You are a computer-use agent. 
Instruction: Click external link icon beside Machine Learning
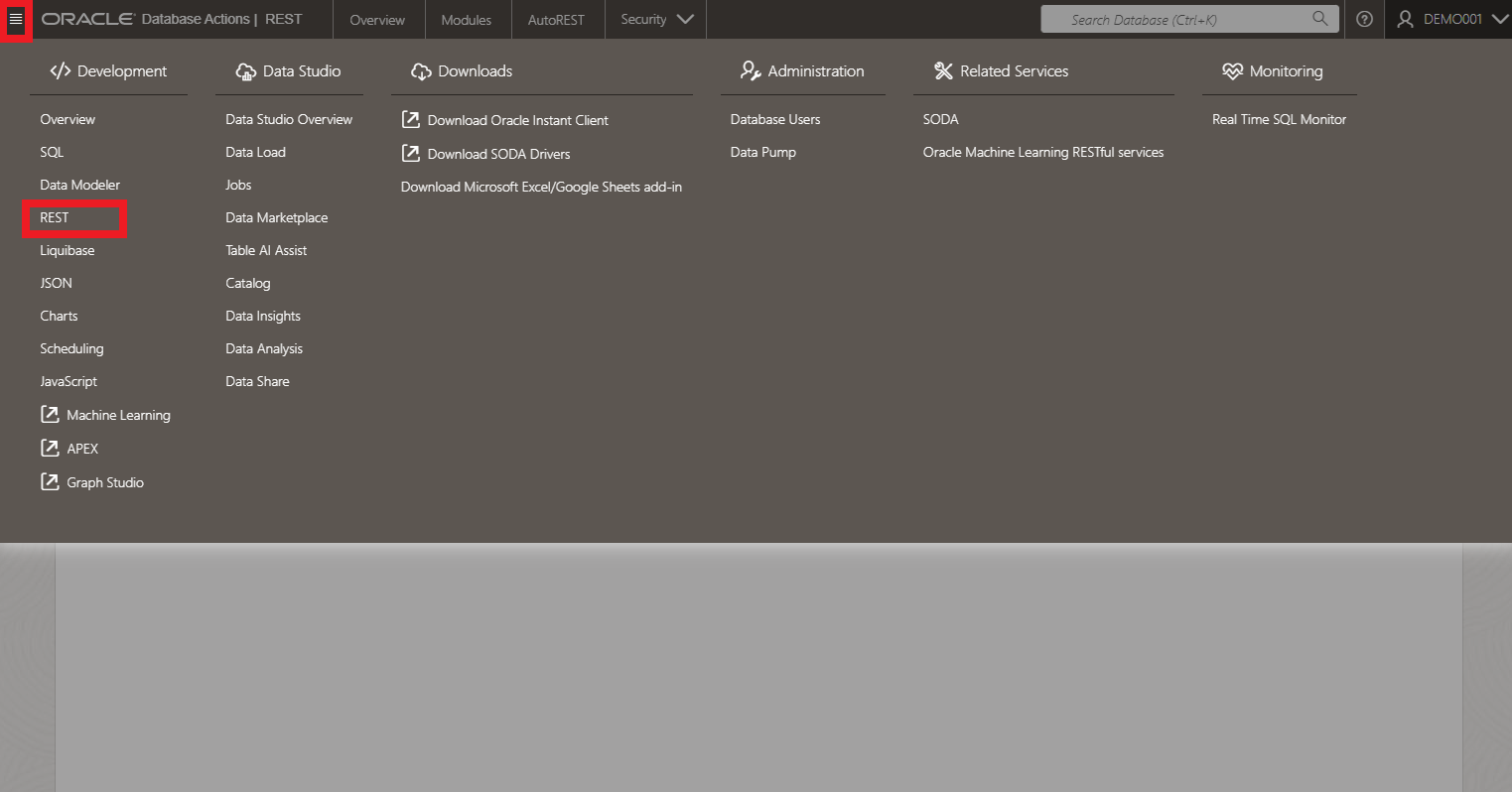tap(50, 414)
